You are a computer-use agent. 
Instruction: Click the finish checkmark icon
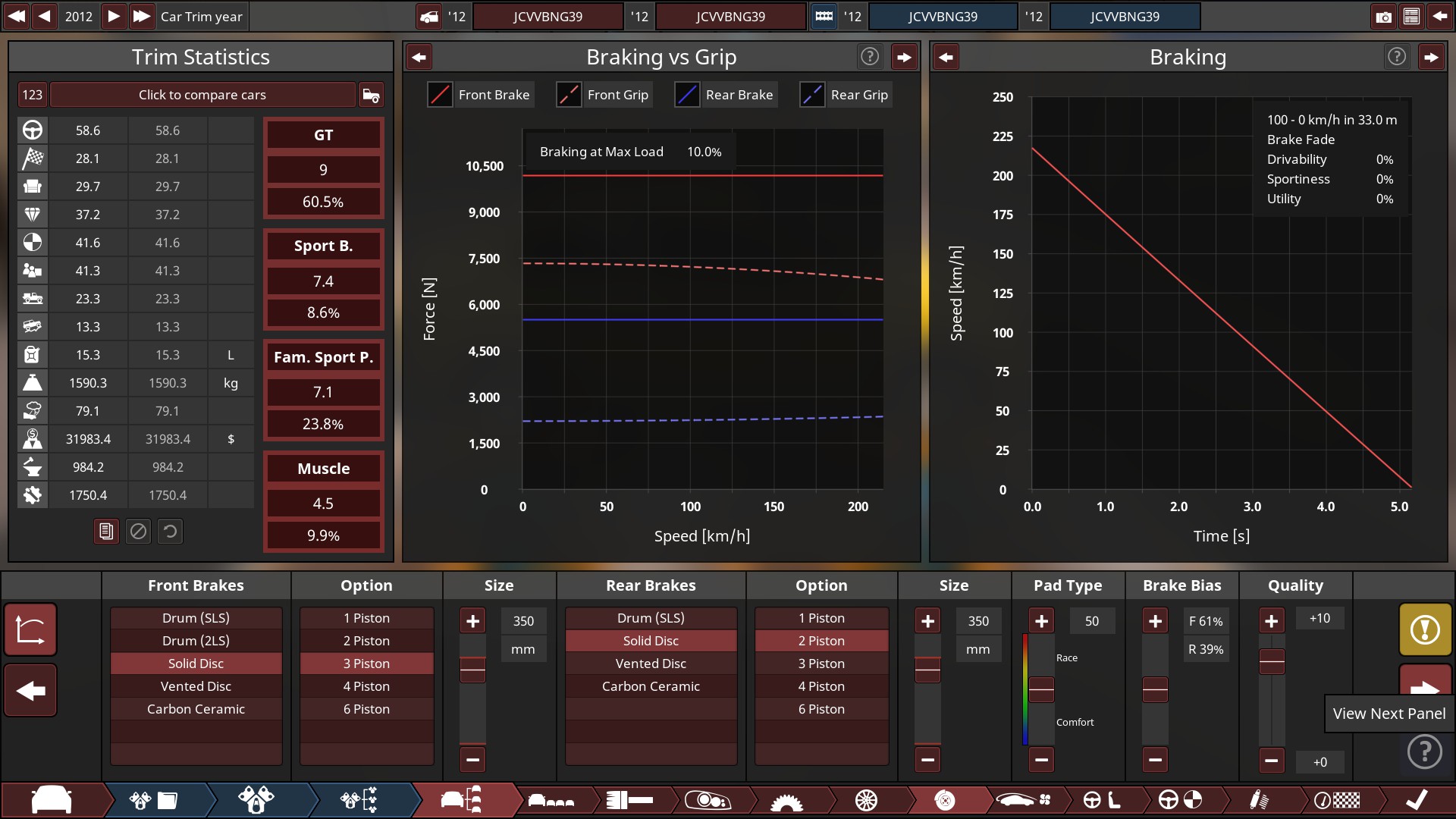[x=1416, y=800]
